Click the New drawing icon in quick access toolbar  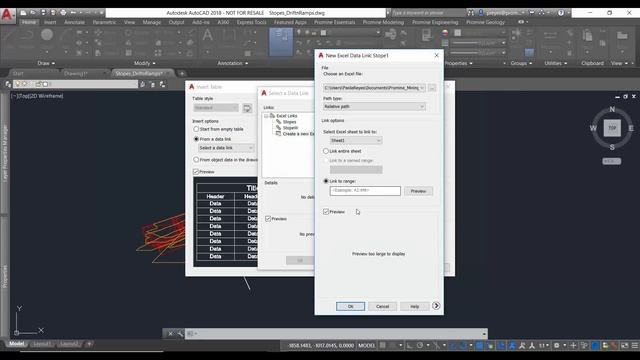(x=23, y=13)
